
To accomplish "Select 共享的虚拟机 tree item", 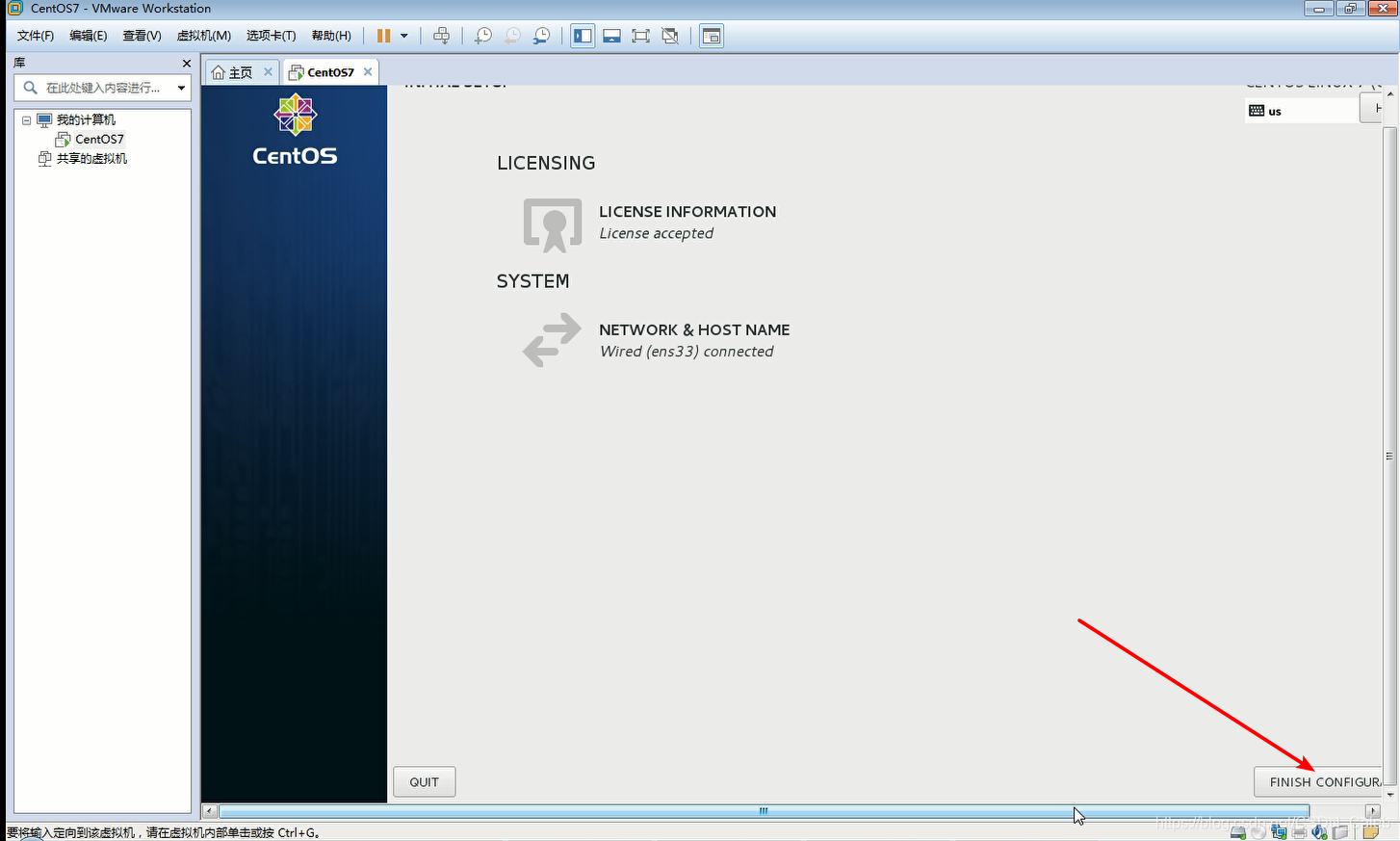I will (91, 158).
